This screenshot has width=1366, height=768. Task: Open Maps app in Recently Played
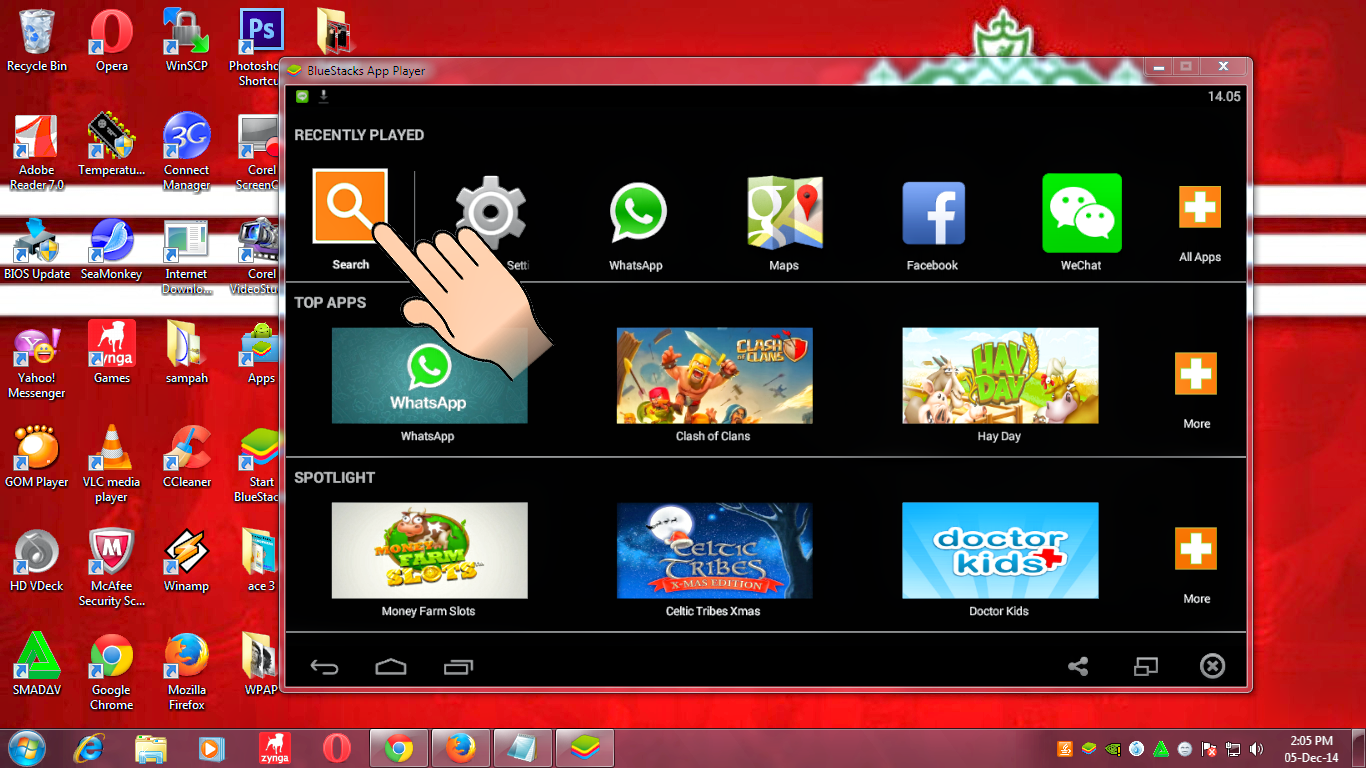click(x=784, y=211)
